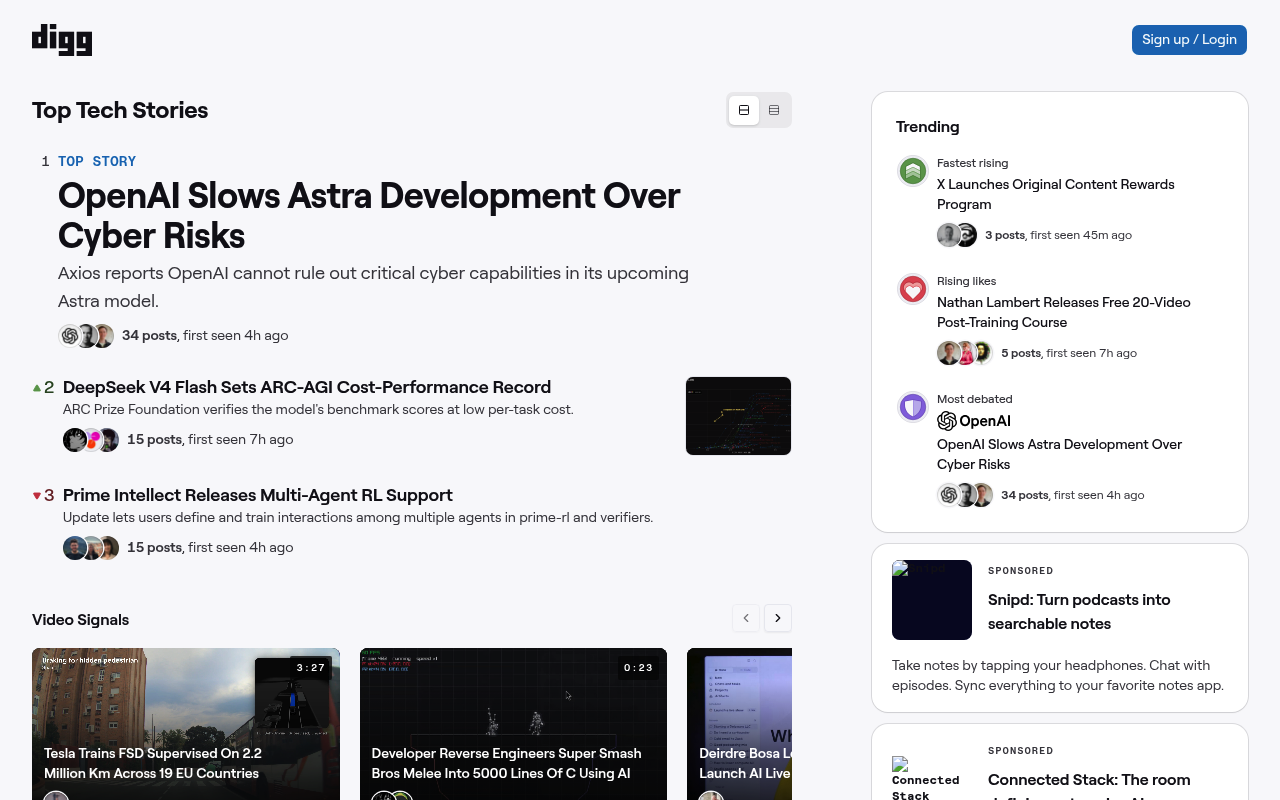The width and height of the screenshot is (1280, 800).
Task: Click the 'Top Tech Stories' heading
Action: [x=120, y=110]
